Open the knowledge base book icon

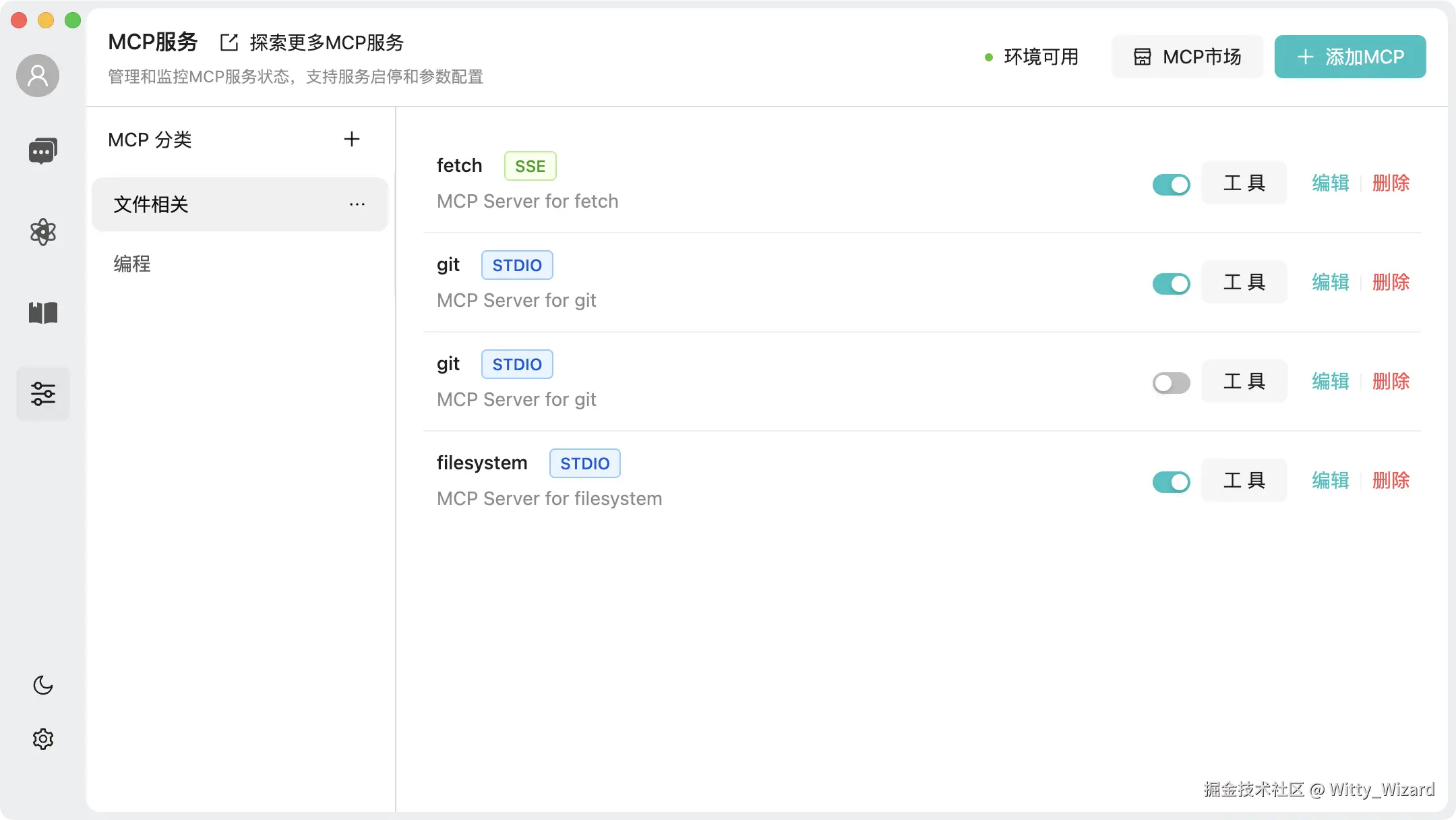pyautogui.click(x=42, y=313)
